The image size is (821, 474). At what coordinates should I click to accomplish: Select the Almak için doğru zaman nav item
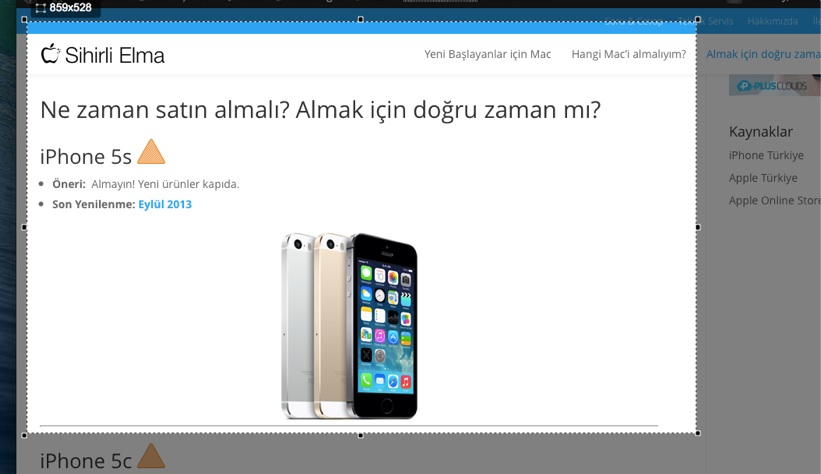click(762, 54)
